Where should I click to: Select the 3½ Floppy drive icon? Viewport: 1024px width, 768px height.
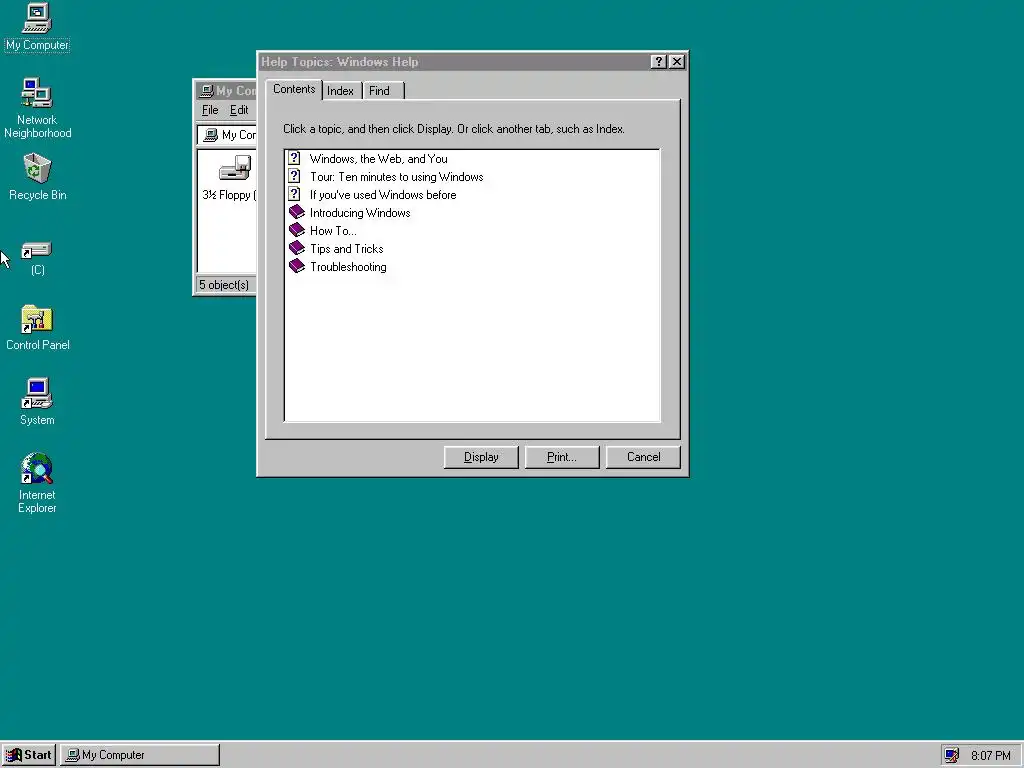point(235,168)
